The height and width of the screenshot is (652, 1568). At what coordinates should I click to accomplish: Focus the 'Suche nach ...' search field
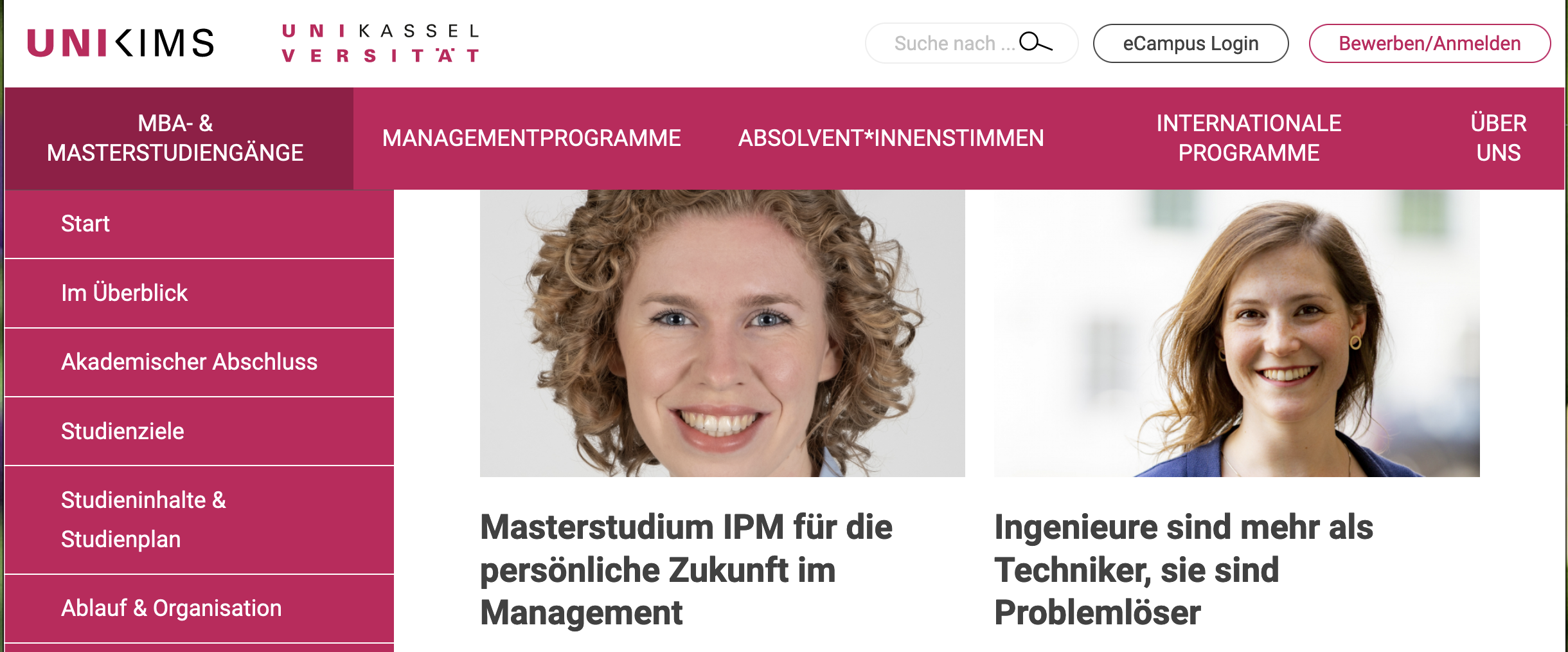tap(971, 43)
